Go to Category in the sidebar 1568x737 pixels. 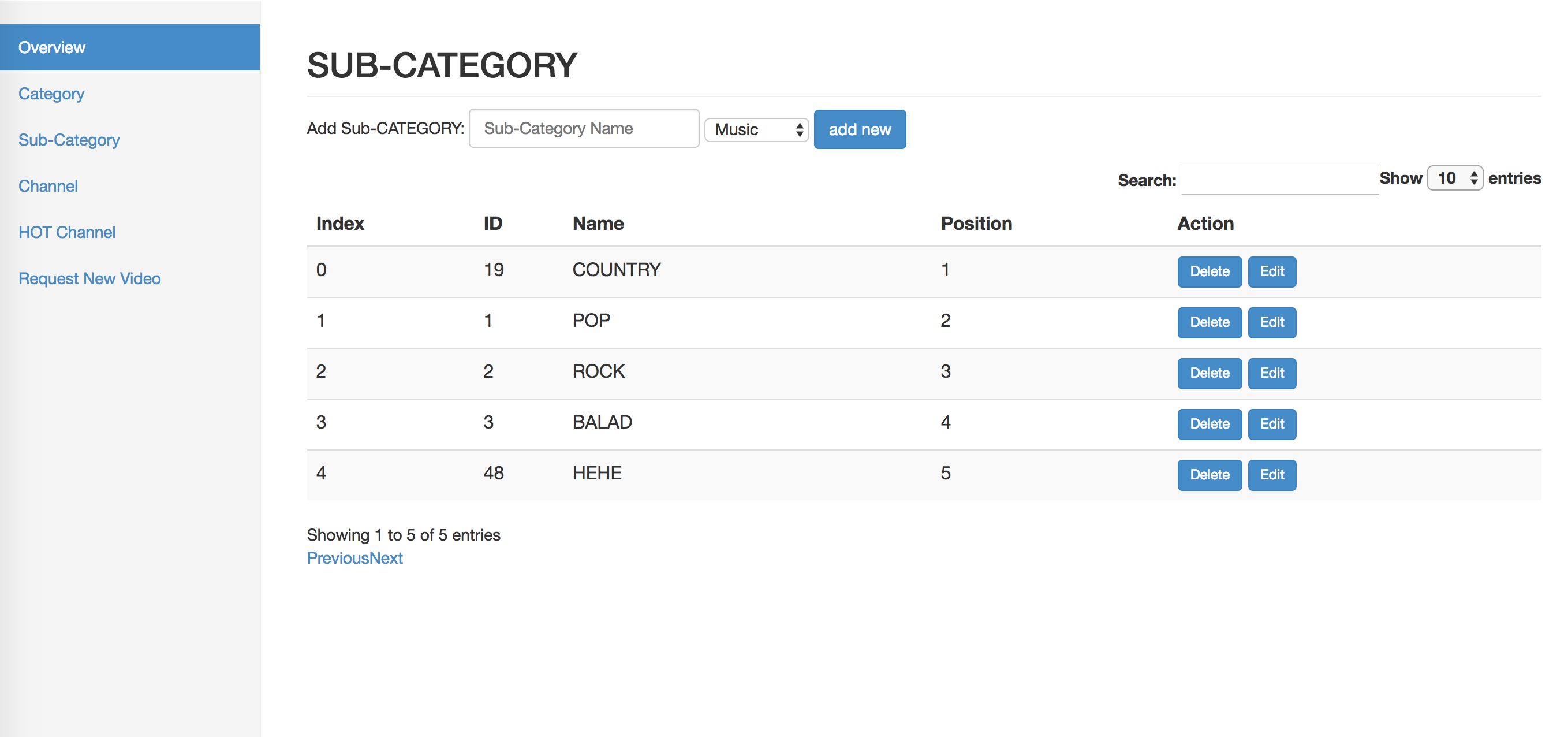tap(51, 94)
